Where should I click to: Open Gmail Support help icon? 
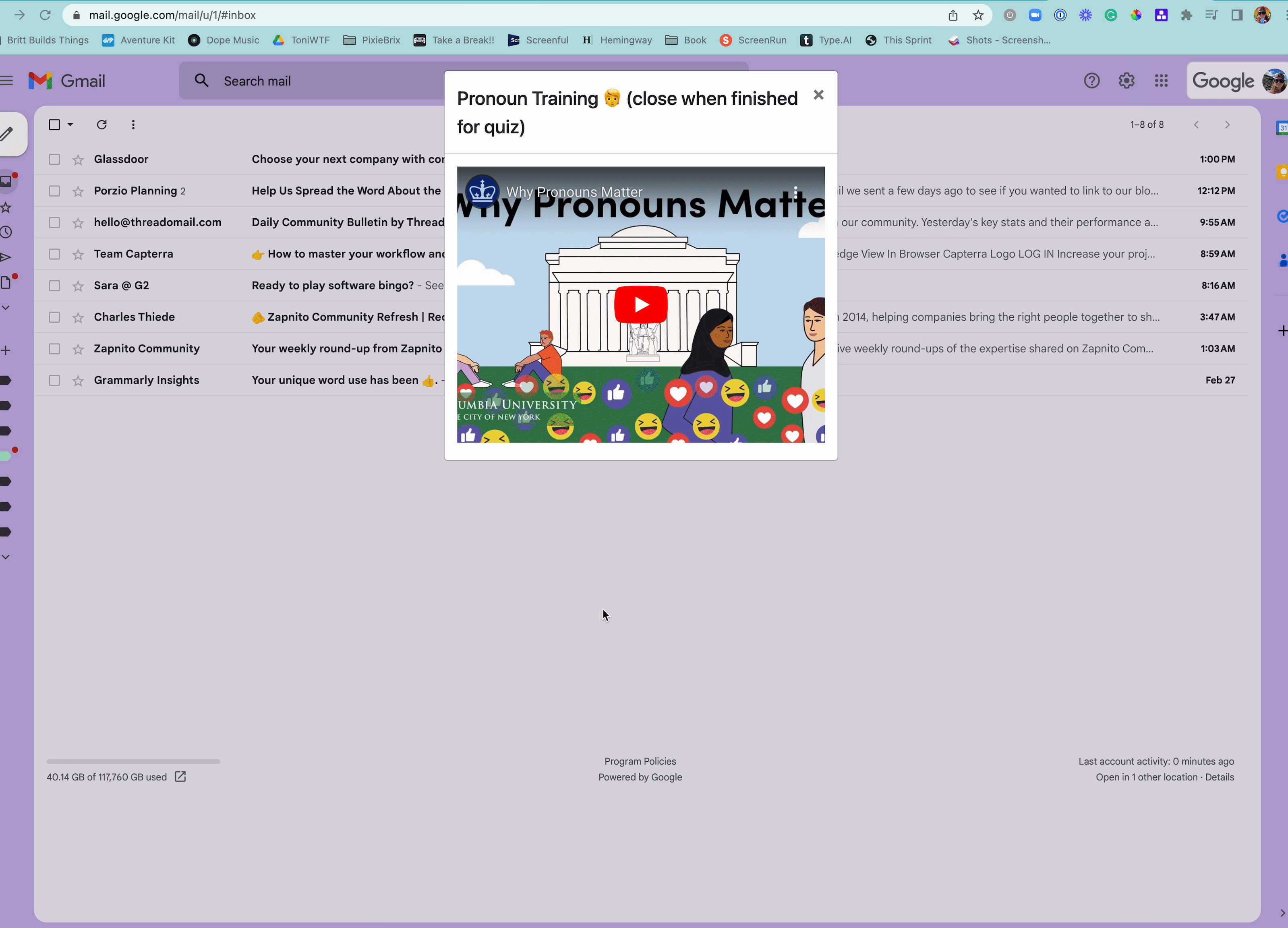[x=1091, y=81]
